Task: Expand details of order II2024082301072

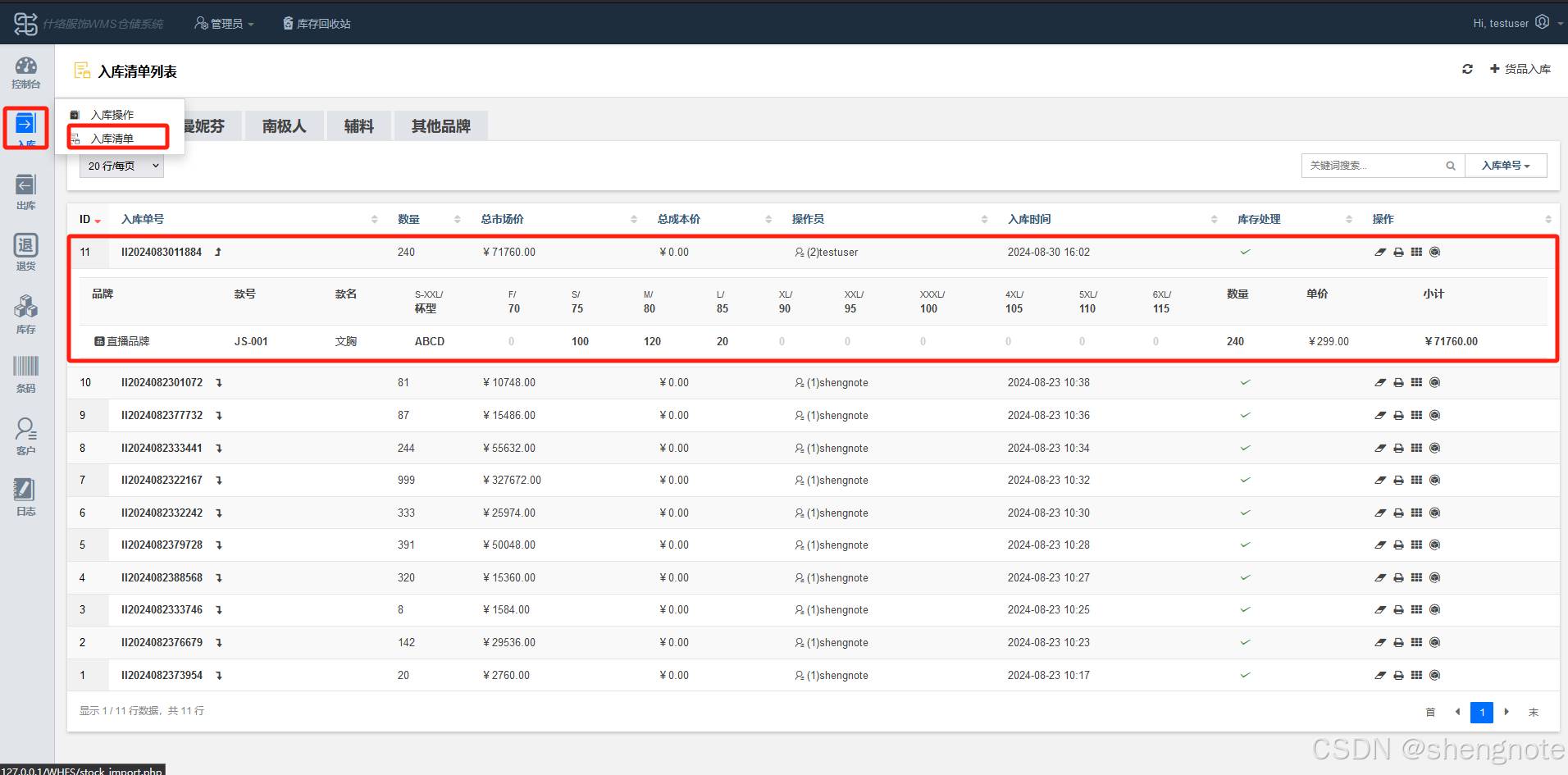Action: click(219, 383)
